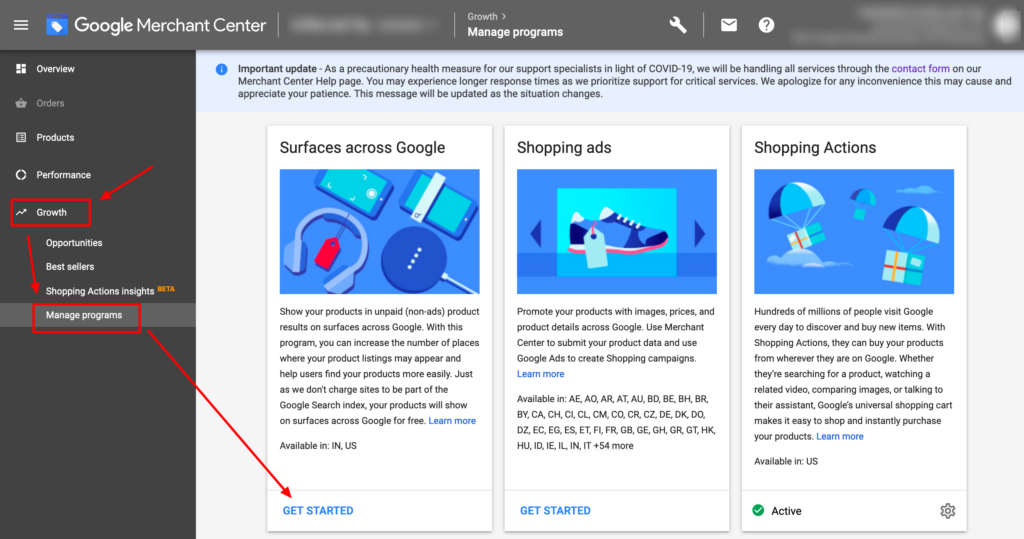Click the info icon in update banner
1024x539 pixels.
[x=221, y=69]
